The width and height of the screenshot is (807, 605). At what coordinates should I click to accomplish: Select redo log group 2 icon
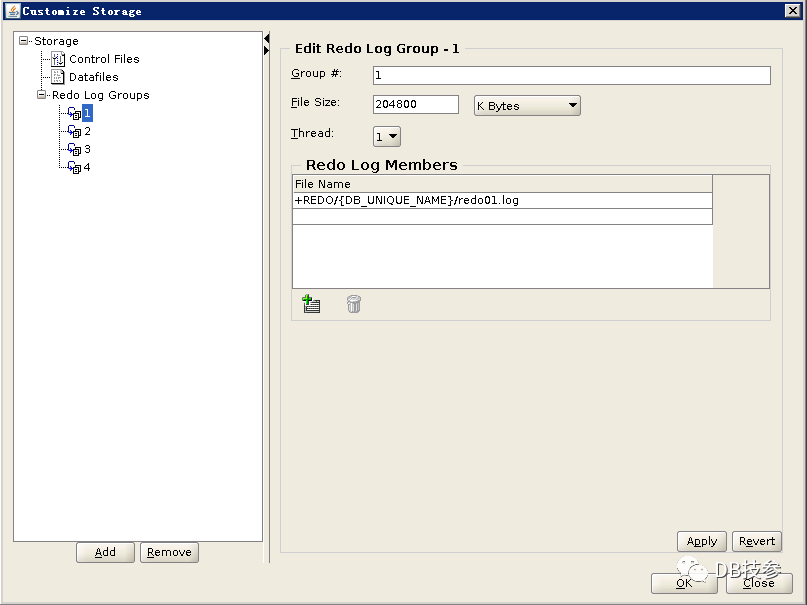[x=74, y=132]
